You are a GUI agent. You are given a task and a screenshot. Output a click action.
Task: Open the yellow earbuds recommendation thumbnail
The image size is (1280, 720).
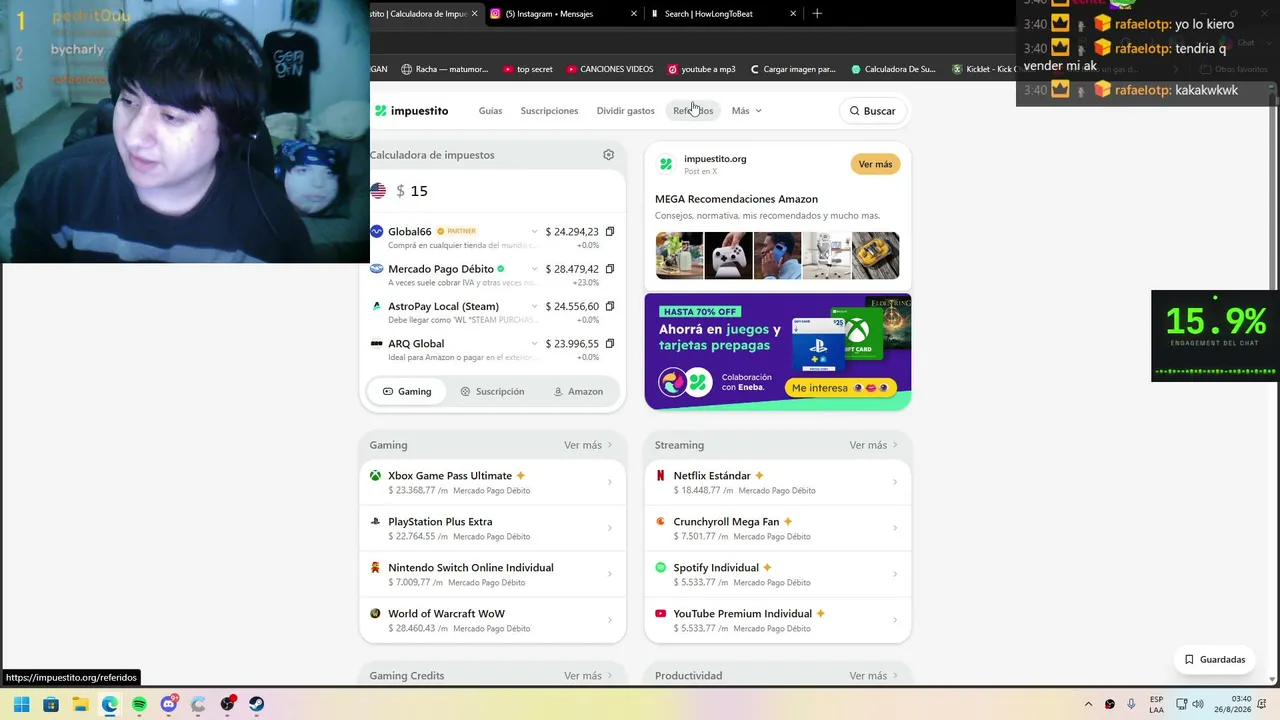[875, 256]
